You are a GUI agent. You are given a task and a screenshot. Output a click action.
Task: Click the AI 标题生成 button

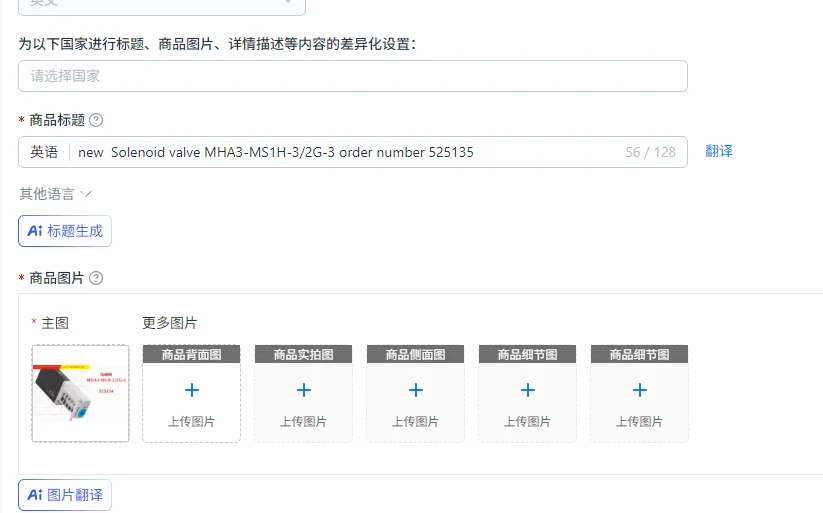coord(65,231)
